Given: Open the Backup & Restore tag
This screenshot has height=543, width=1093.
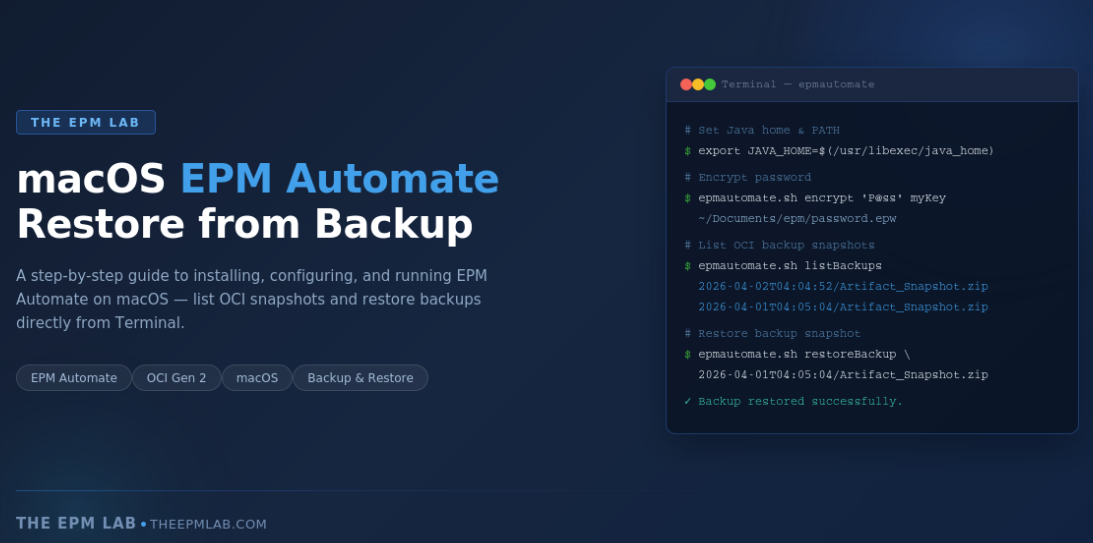Looking at the screenshot, I should click(360, 378).
